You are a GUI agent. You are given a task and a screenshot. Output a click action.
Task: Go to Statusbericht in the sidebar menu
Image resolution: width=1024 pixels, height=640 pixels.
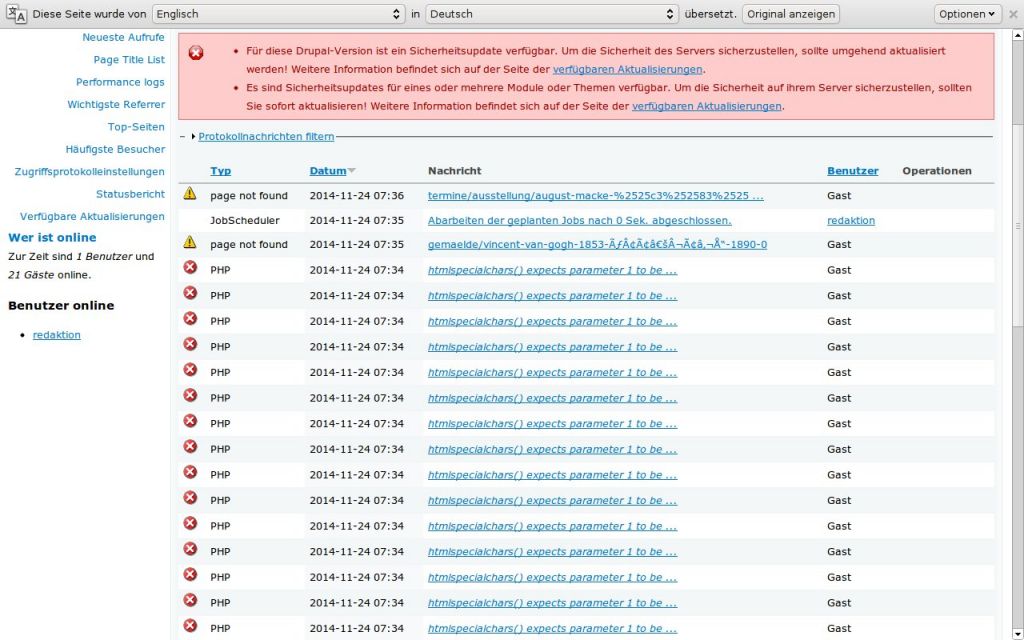click(x=130, y=194)
